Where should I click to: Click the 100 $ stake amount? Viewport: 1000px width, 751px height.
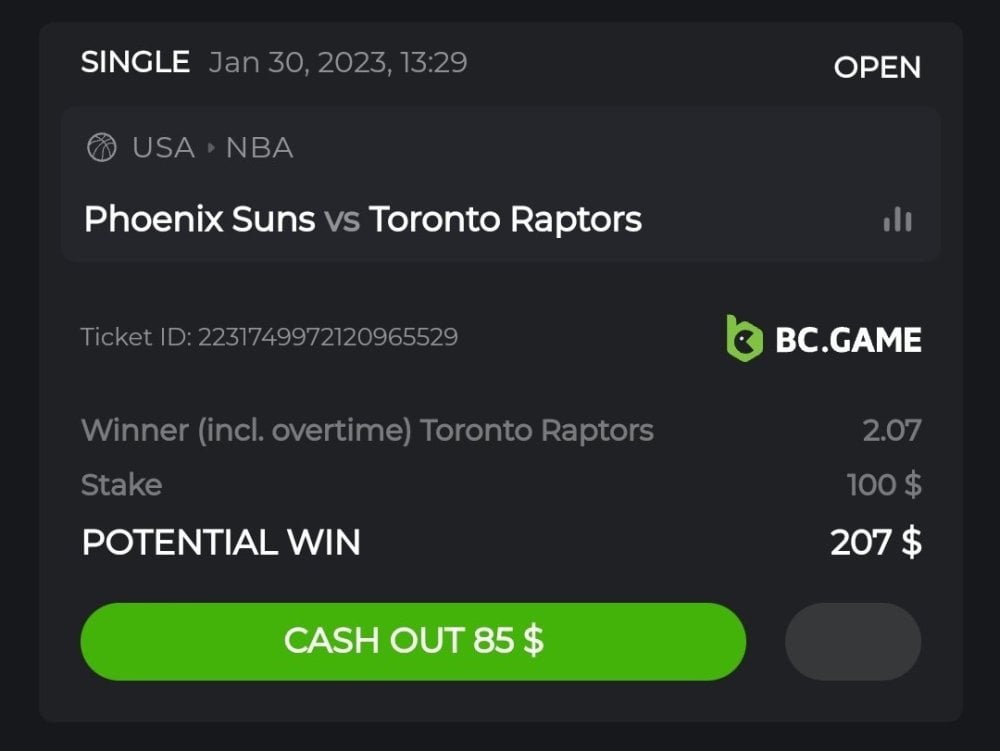(884, 485)
